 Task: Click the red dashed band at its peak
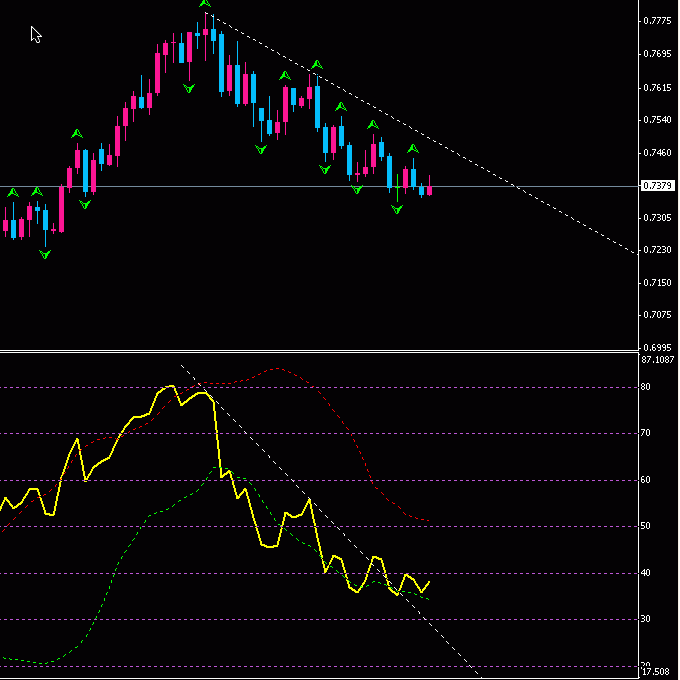tap(275, 368)
